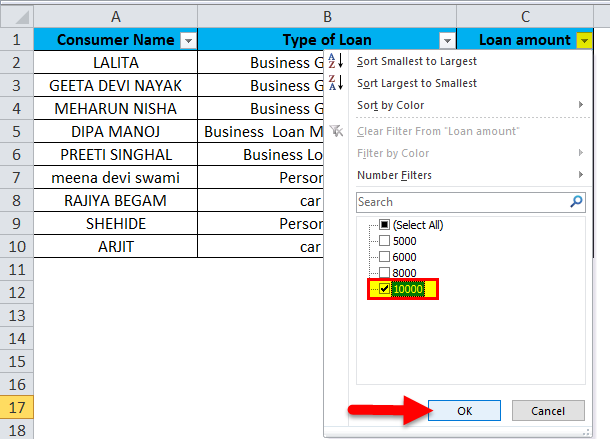Select row 11 header
The height and width of the screenshot is (439, 610).
click(x=17, y=270)
